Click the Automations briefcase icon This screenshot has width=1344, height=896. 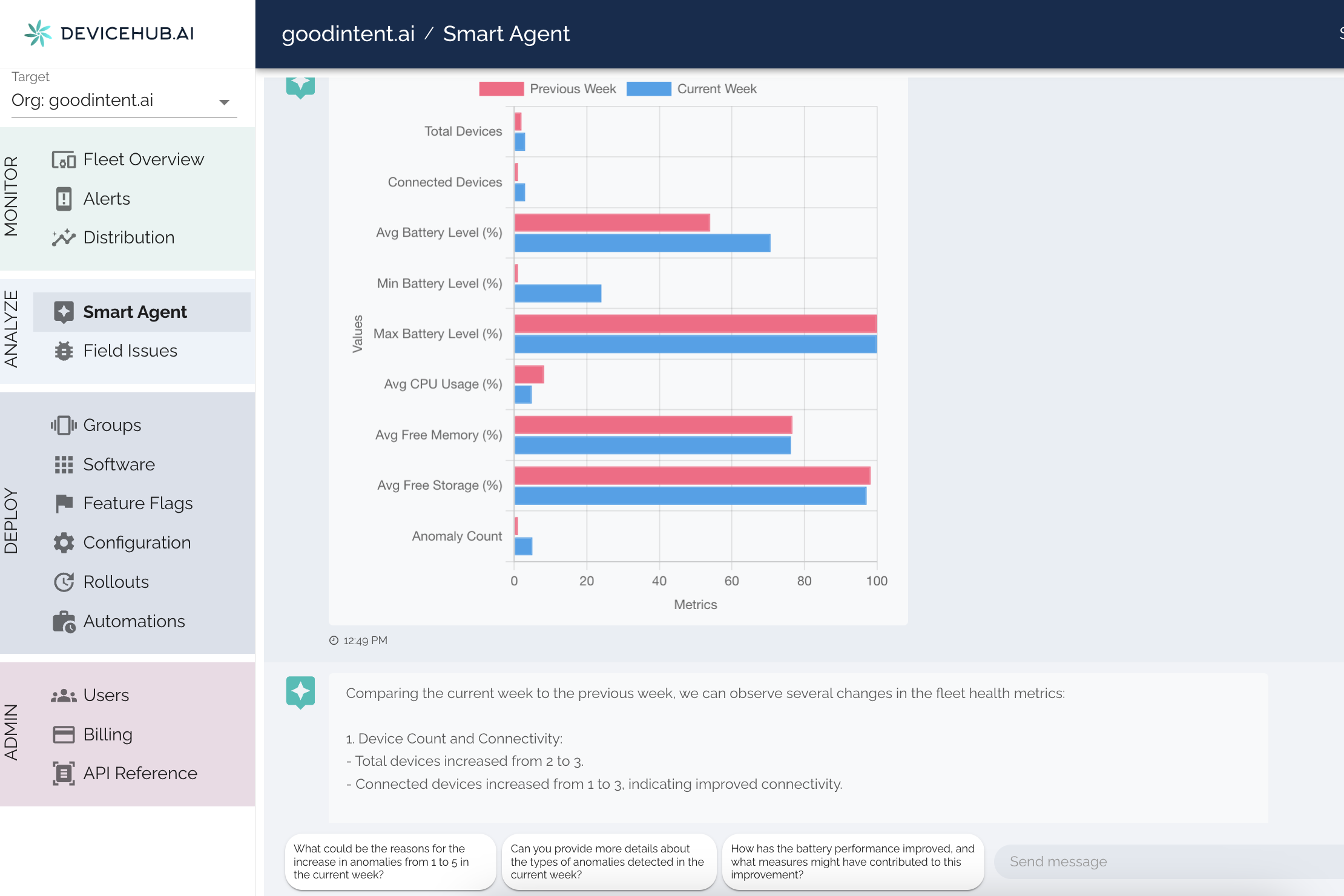[x=64, y=621]
